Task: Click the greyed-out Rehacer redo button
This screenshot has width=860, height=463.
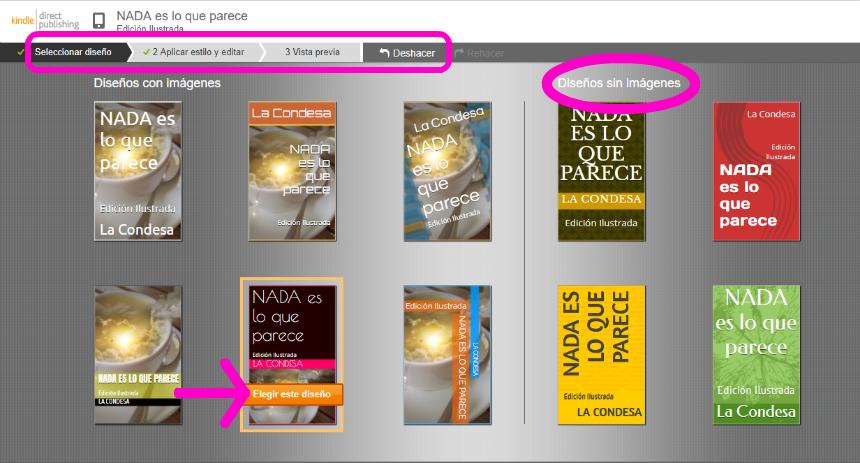Action: click(479, 53)
